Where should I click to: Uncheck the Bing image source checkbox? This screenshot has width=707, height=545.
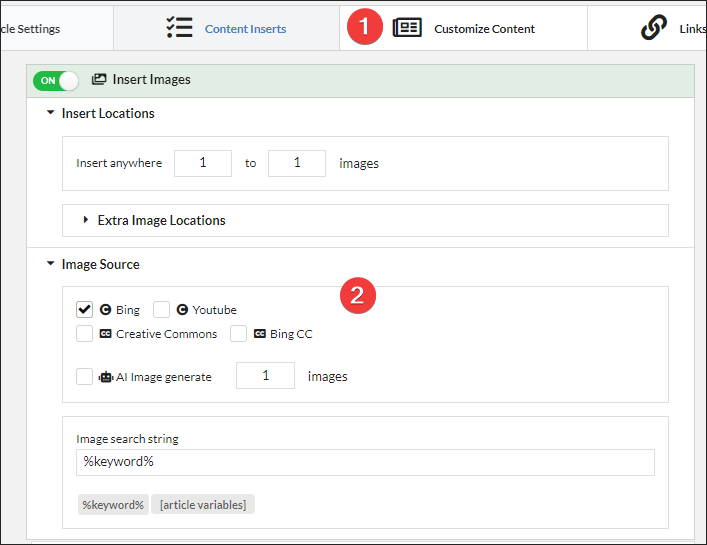(x=84, y=310)
